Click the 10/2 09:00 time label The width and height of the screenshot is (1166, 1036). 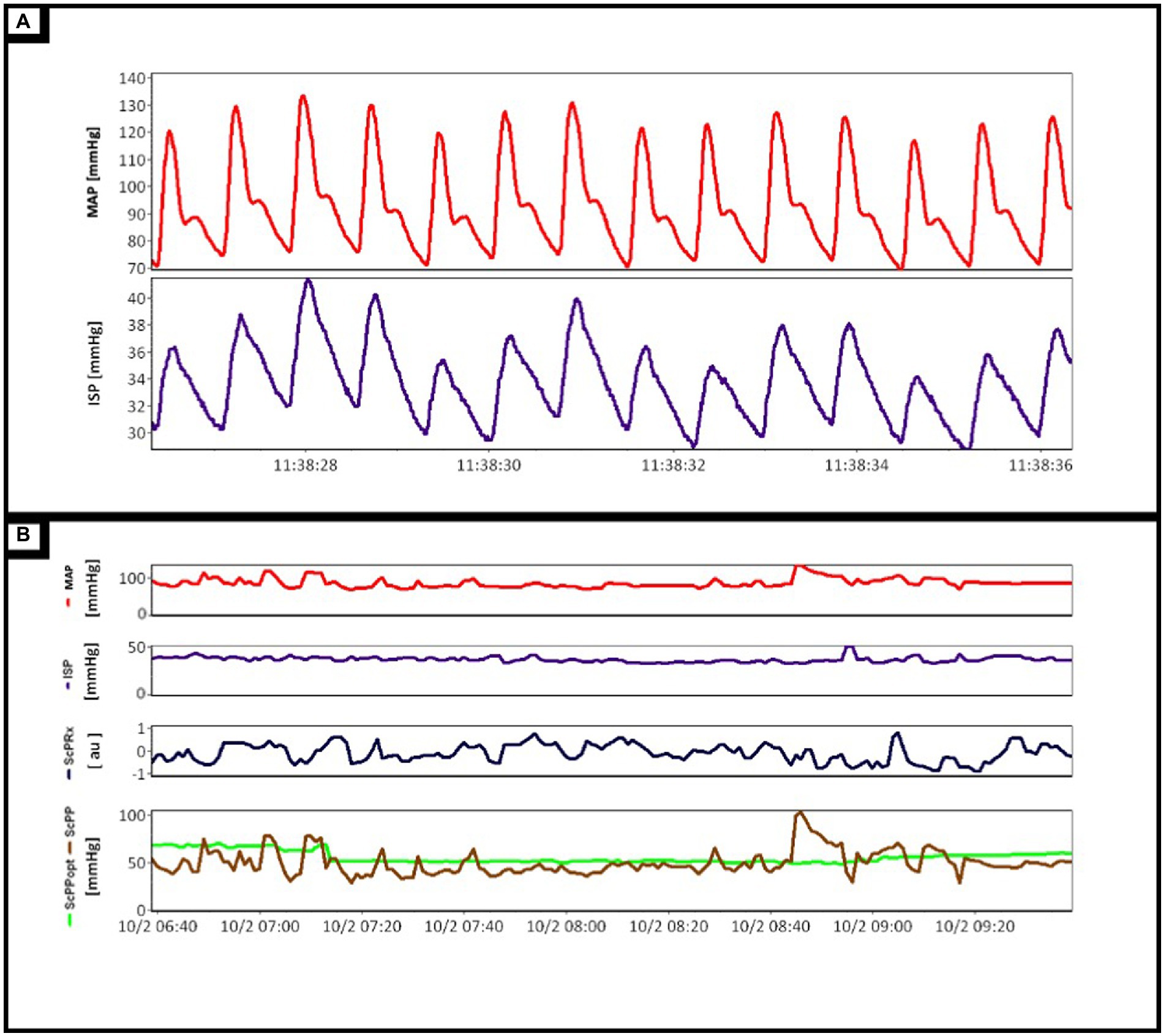873,927
